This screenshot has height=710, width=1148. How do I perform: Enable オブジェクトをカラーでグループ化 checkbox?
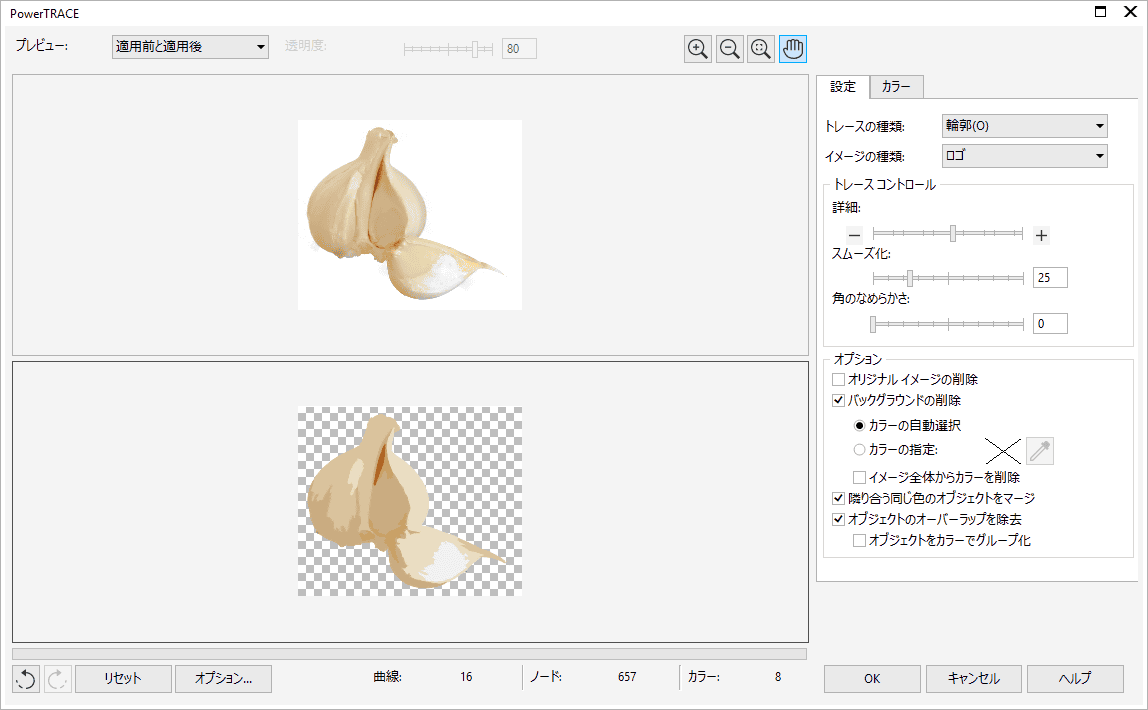pyautogui.click(x=860, y=540)
